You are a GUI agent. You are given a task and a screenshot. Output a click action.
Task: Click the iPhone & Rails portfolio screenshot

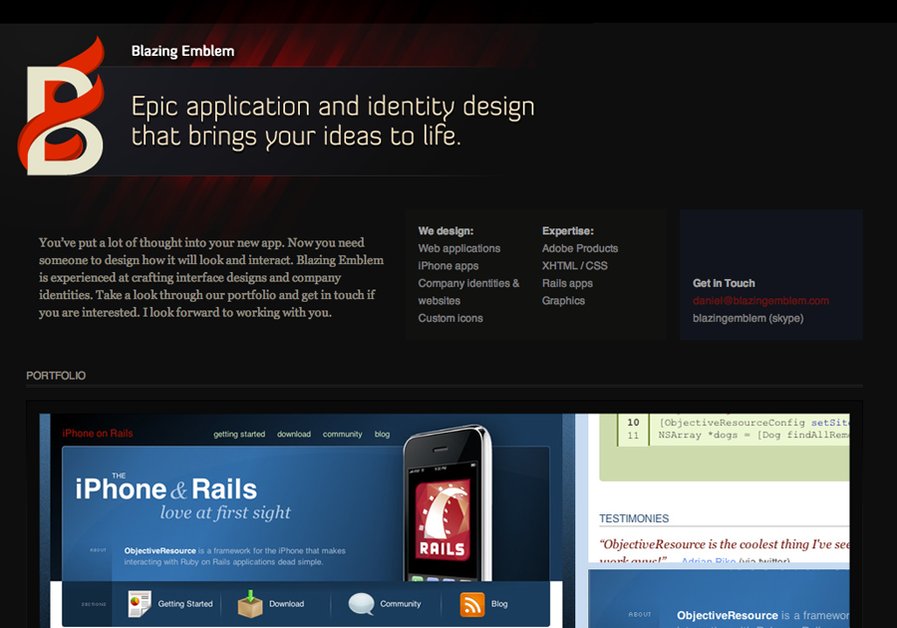click(307, 520)
